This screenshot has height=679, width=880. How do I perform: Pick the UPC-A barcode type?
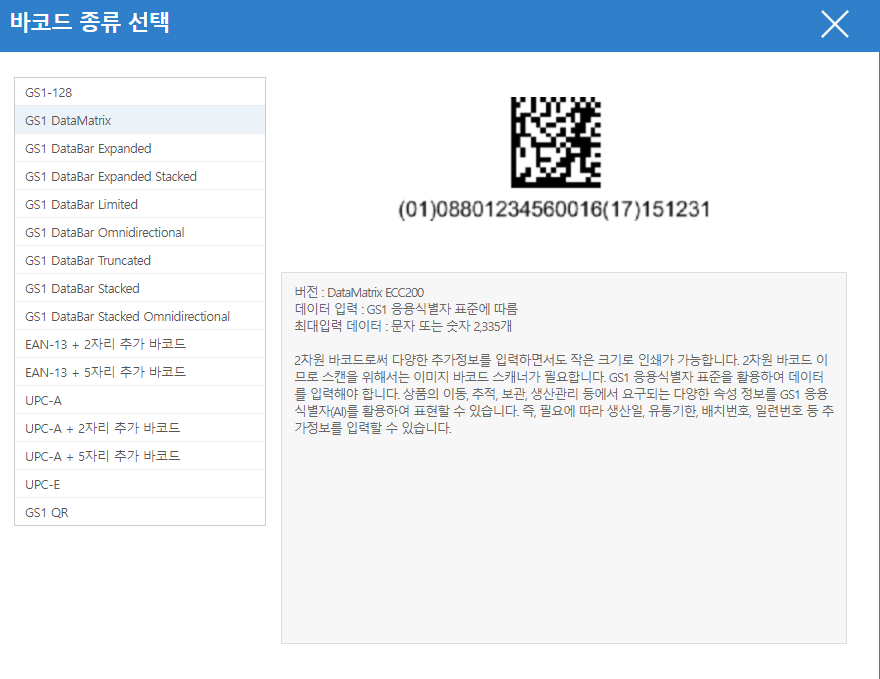[140, 400]
